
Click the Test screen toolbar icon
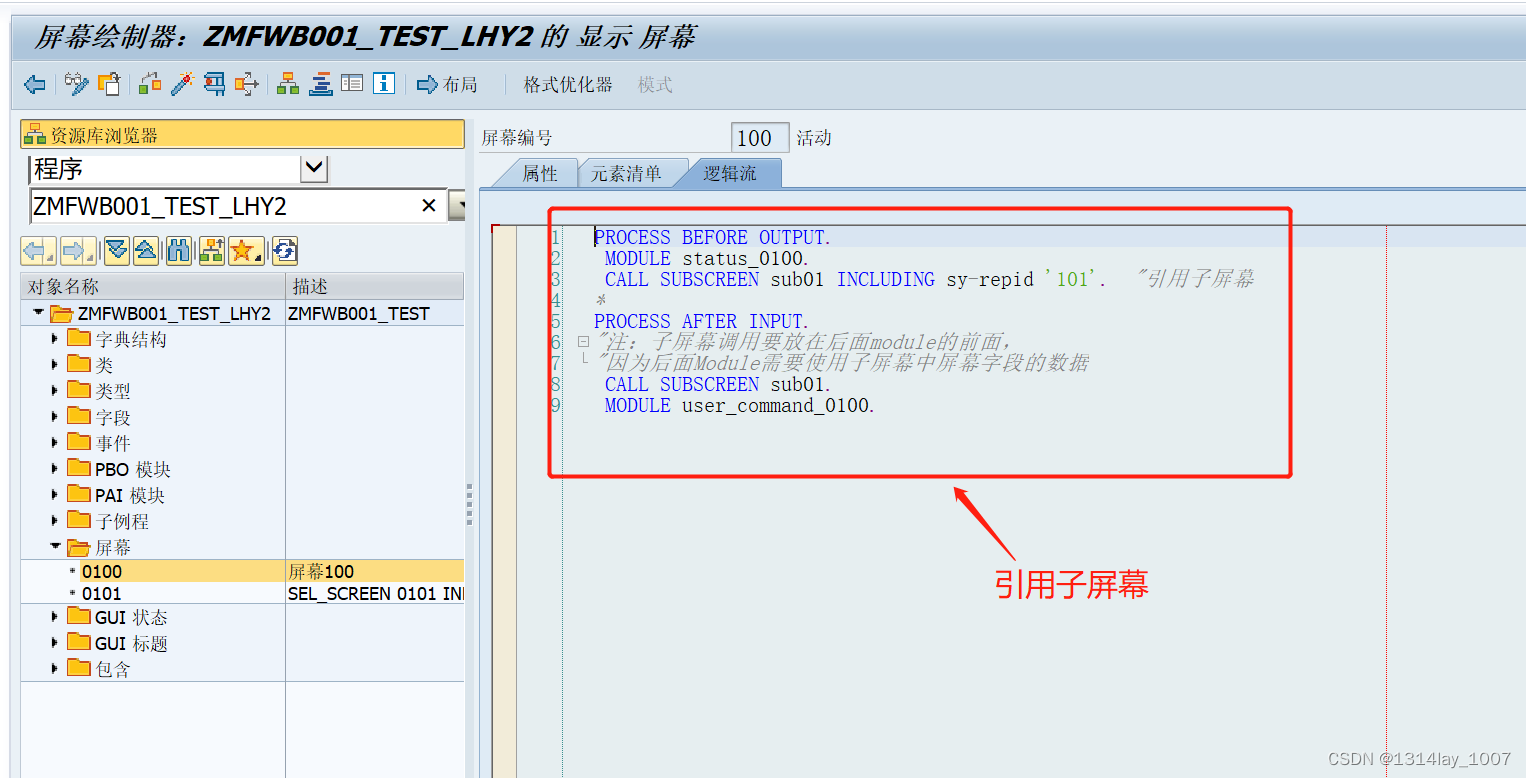point(214,84)
